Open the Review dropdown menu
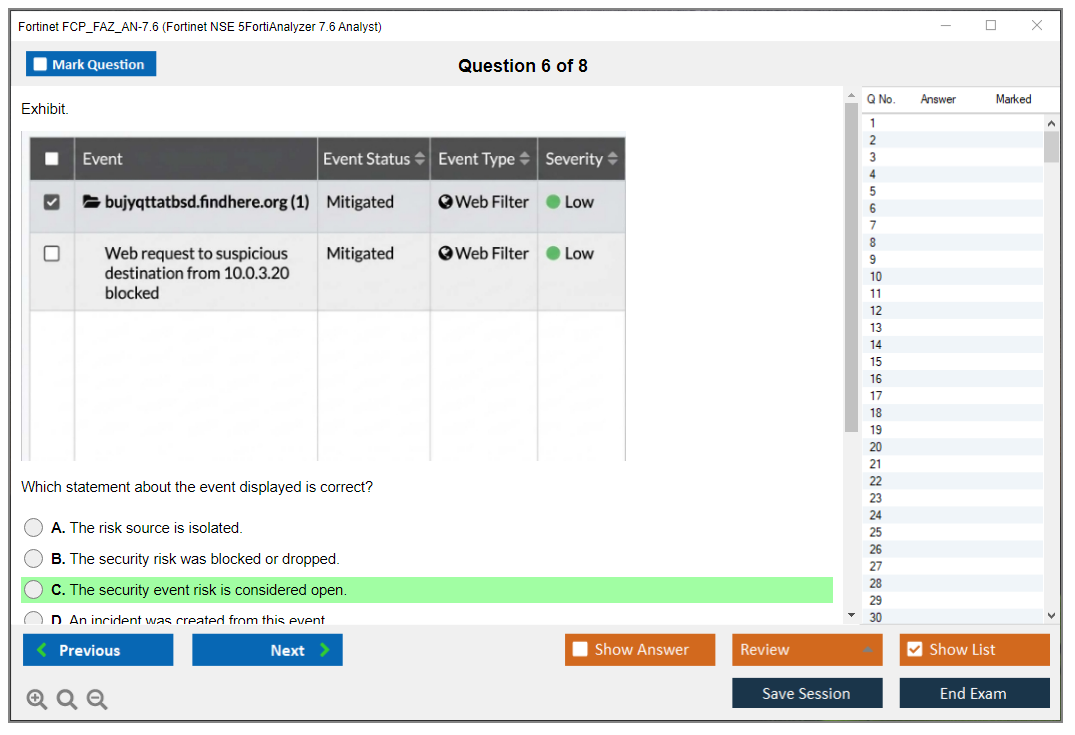1075x735 pixels. click(x=807, y=649)
